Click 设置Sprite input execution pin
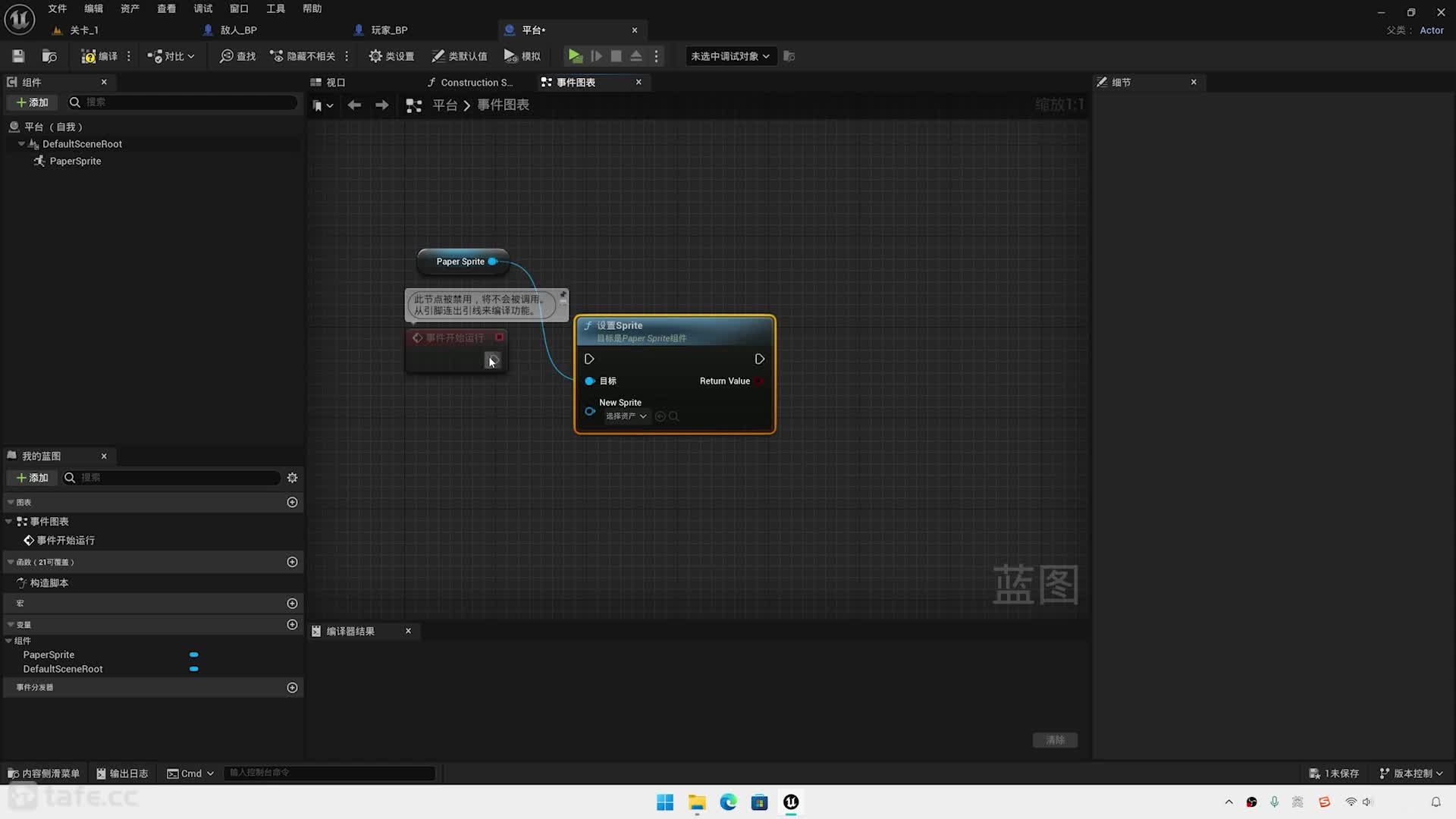1456x819 pixels. (x=589, y=359)
